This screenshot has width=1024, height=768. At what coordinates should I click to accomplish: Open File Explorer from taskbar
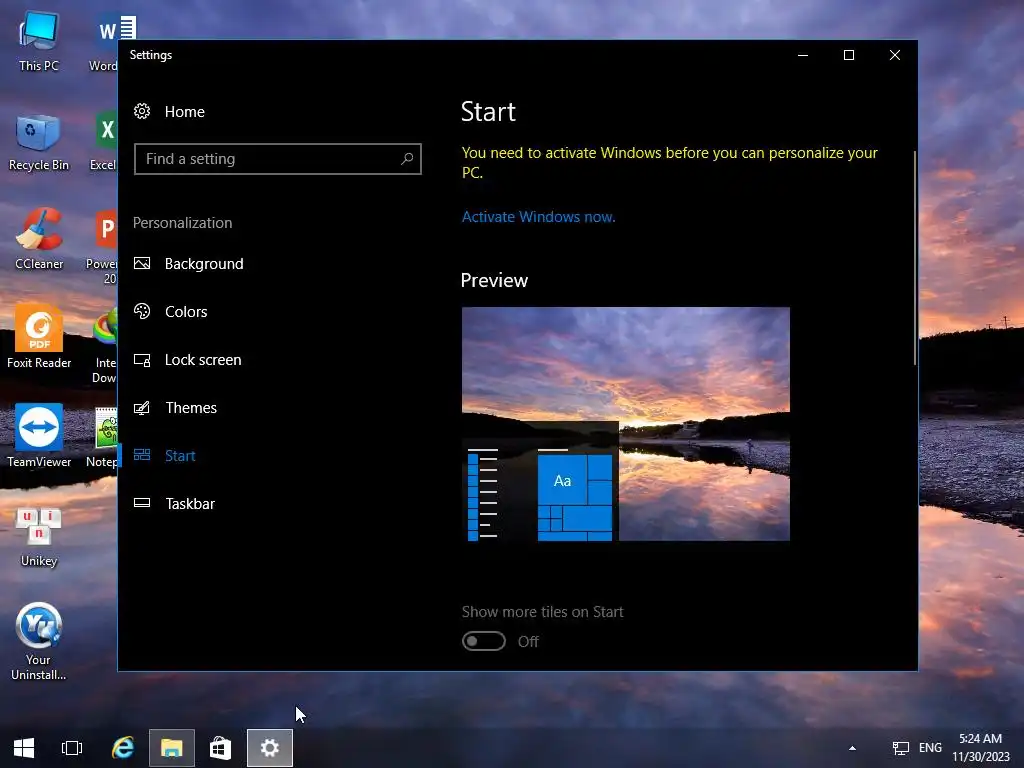(x=172, y=748)
